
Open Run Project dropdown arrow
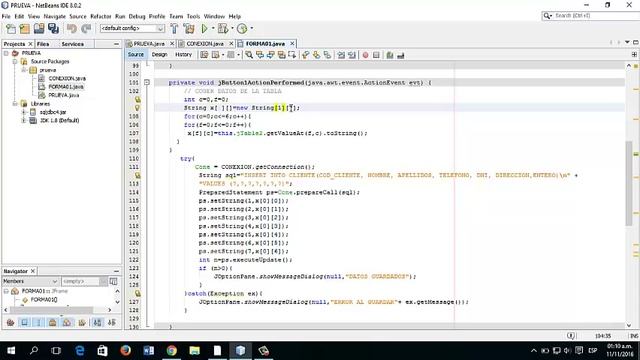[x=213, y=28]
